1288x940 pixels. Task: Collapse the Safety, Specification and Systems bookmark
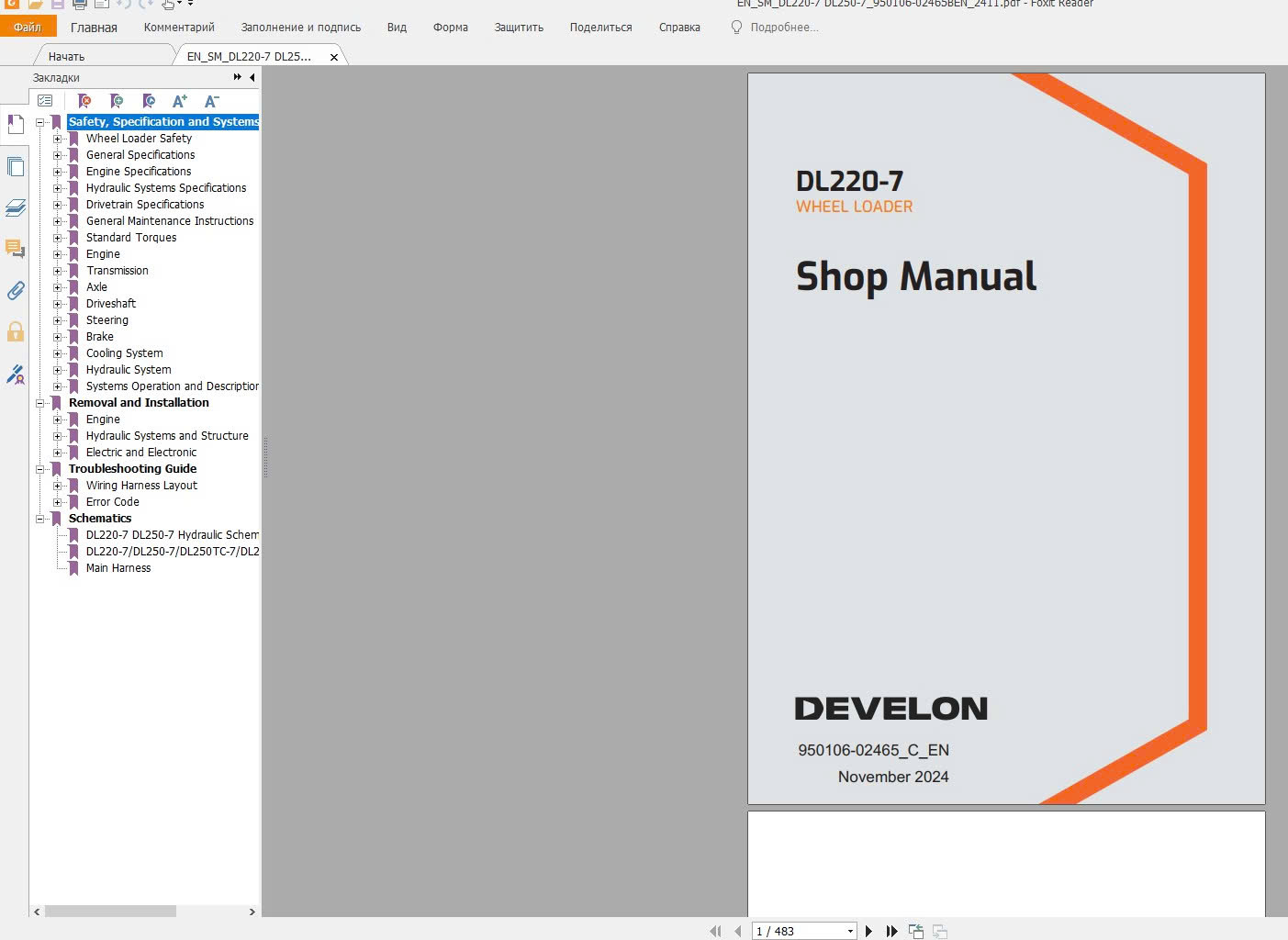point(40,122)
